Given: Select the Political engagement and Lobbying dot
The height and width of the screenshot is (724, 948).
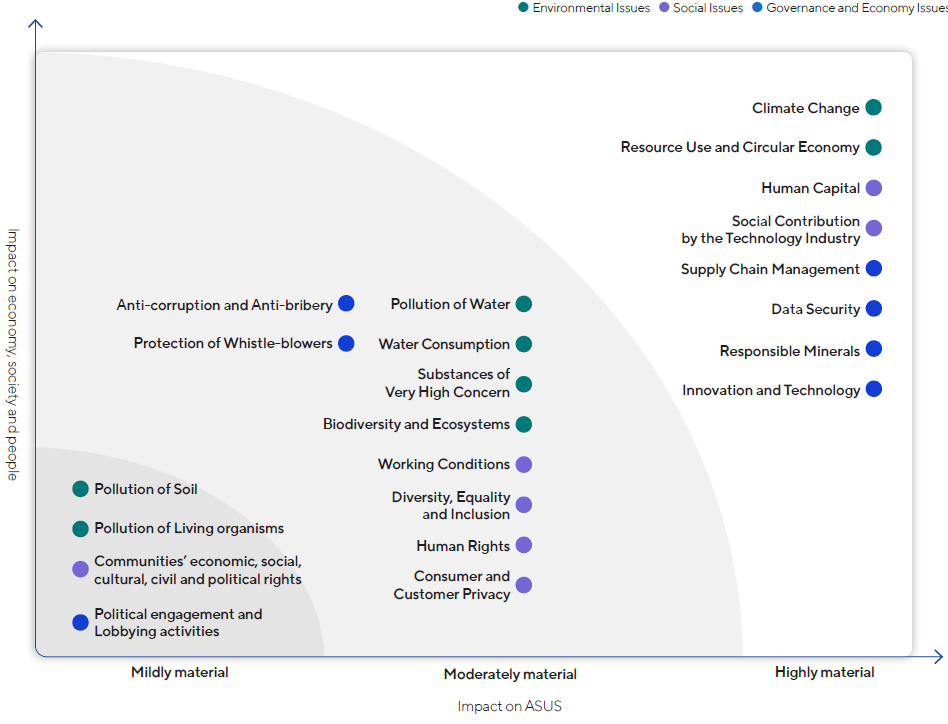Looking at the screenshot, I should pos(81,622).
